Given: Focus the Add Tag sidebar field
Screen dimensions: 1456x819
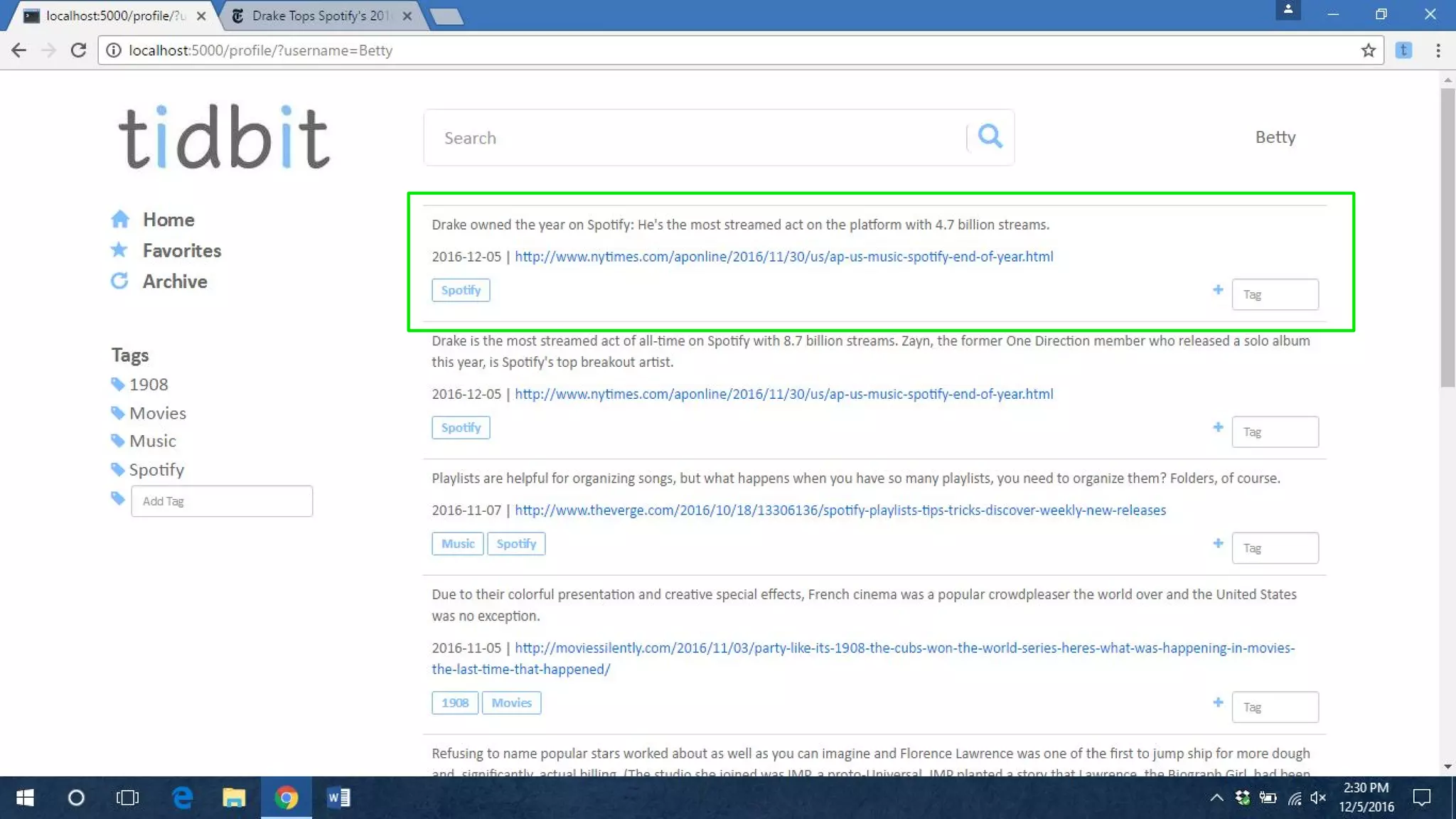Looking at the screenshot, I should [x=221, y=501].
